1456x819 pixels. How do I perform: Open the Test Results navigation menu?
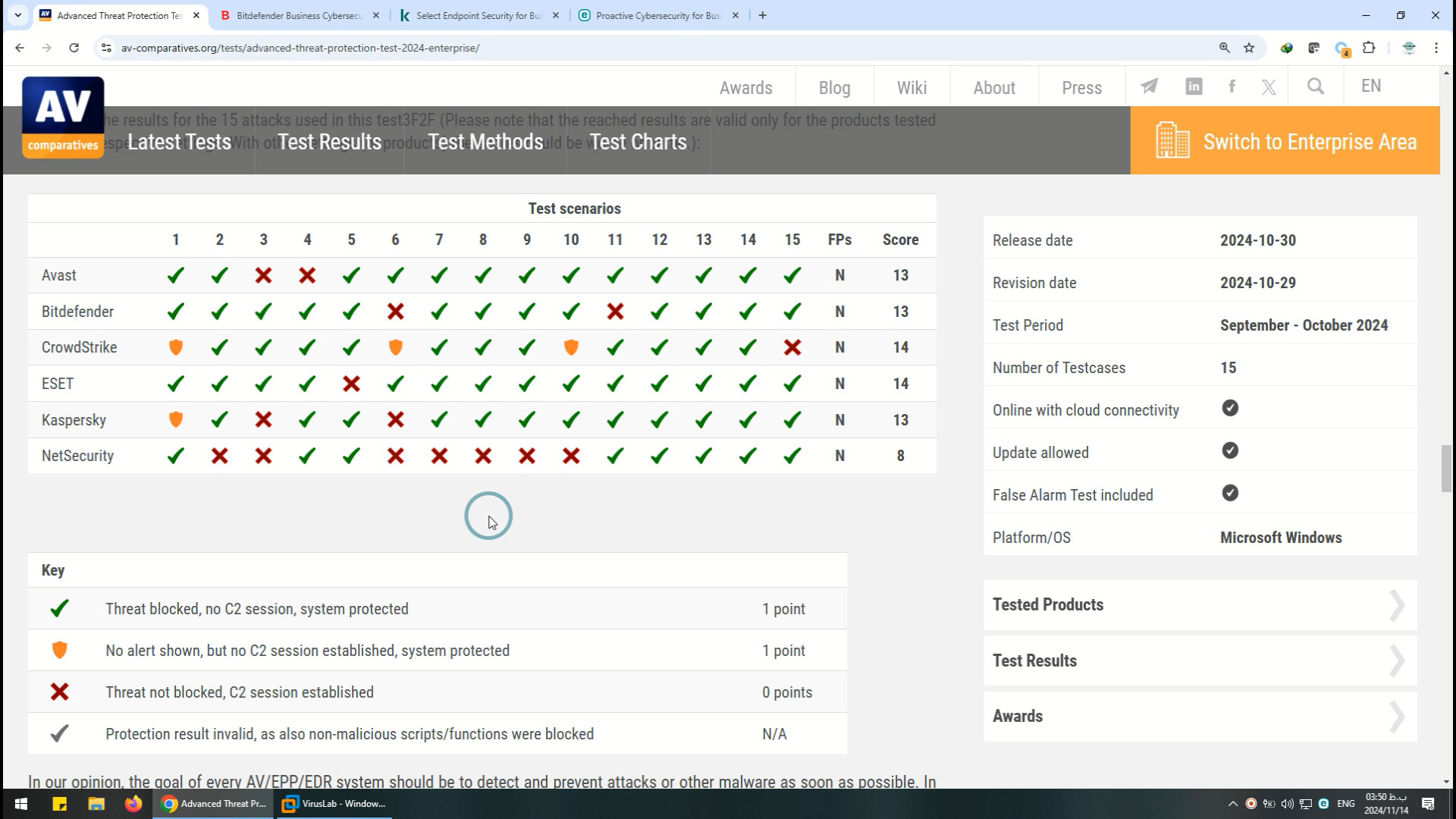click(x=329, y=142)
